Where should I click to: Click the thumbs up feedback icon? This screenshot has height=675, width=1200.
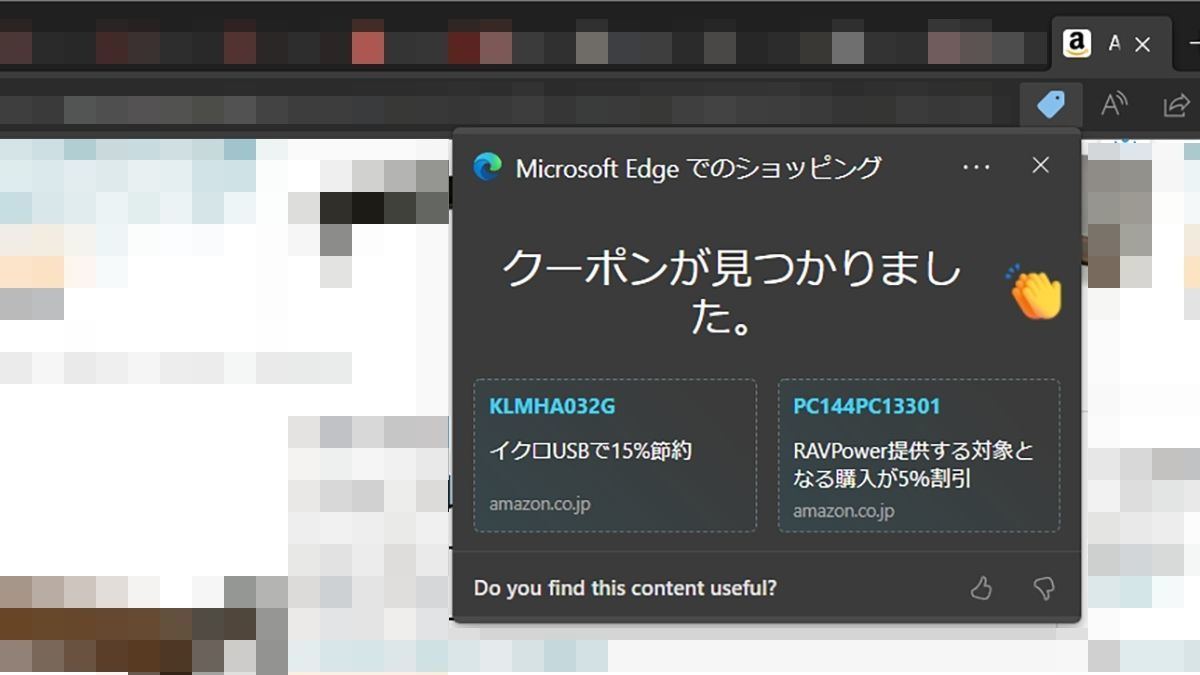click(981, 588)
